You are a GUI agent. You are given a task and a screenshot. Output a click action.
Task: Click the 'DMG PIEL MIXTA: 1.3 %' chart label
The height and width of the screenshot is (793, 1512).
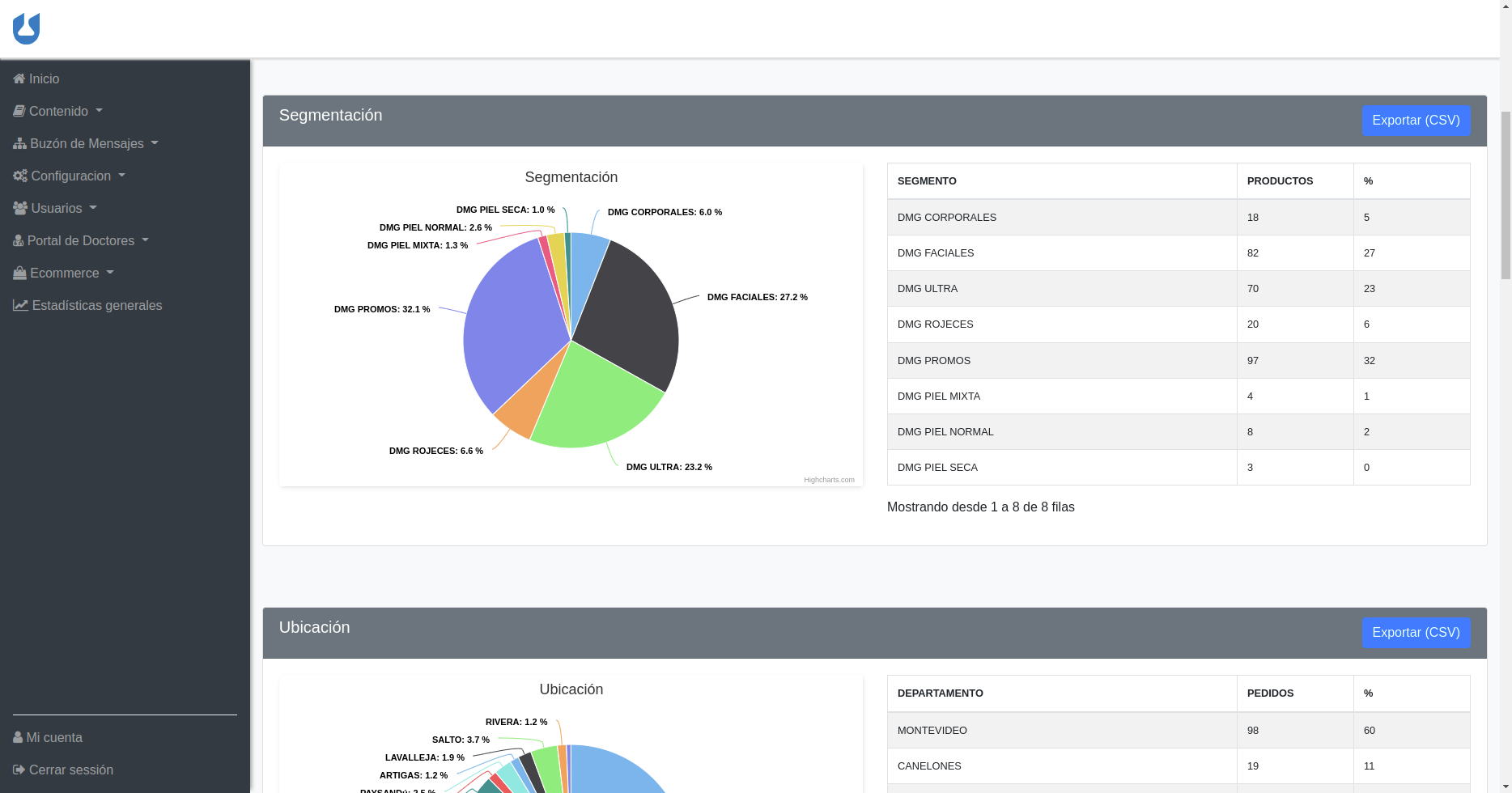click(418, 245)
